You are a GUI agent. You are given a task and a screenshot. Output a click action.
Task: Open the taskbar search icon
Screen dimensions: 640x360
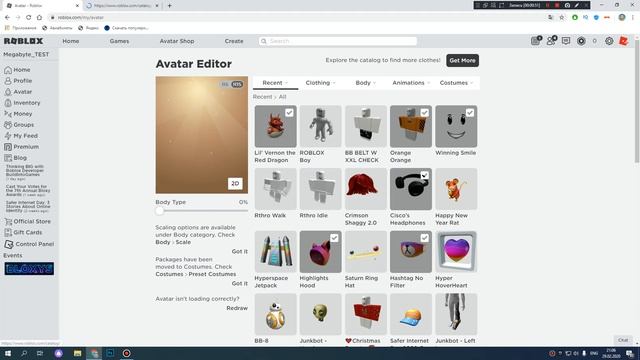[x=24, y=353]
